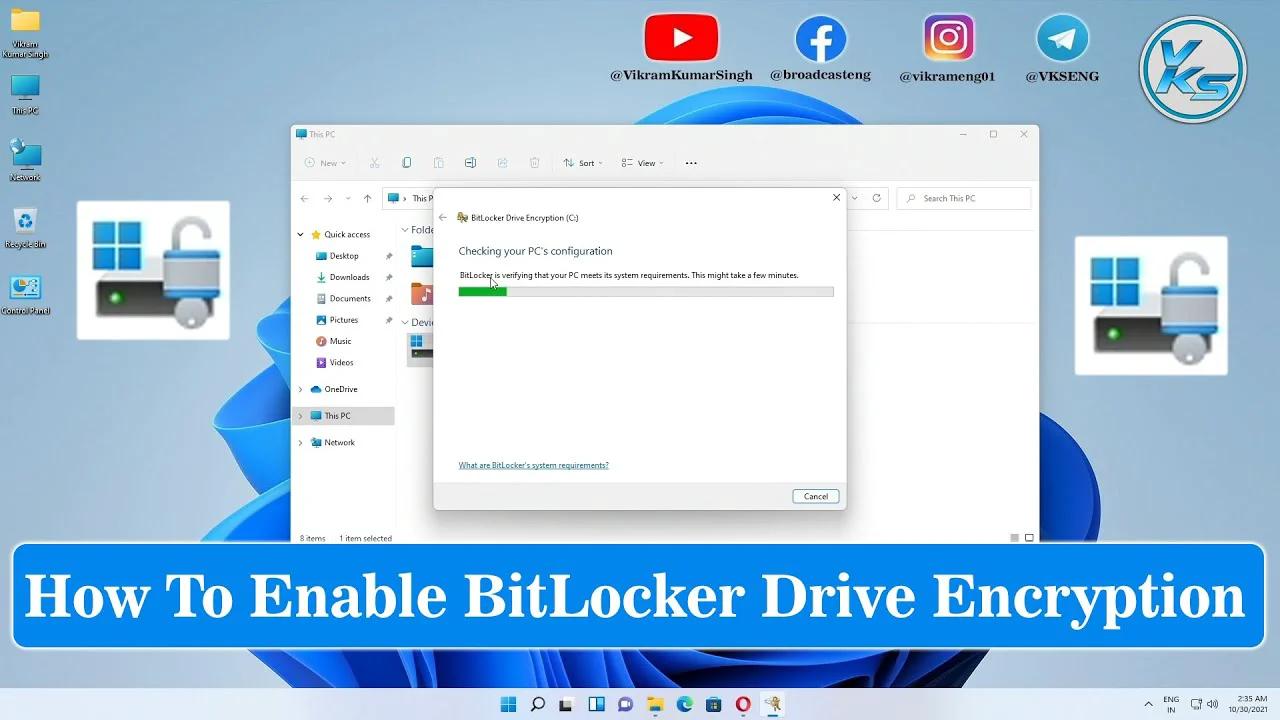Click the Share icon in Explorer toolbar
The height and width of the screenshot is (720, 1280).
(x=502, y=162)
